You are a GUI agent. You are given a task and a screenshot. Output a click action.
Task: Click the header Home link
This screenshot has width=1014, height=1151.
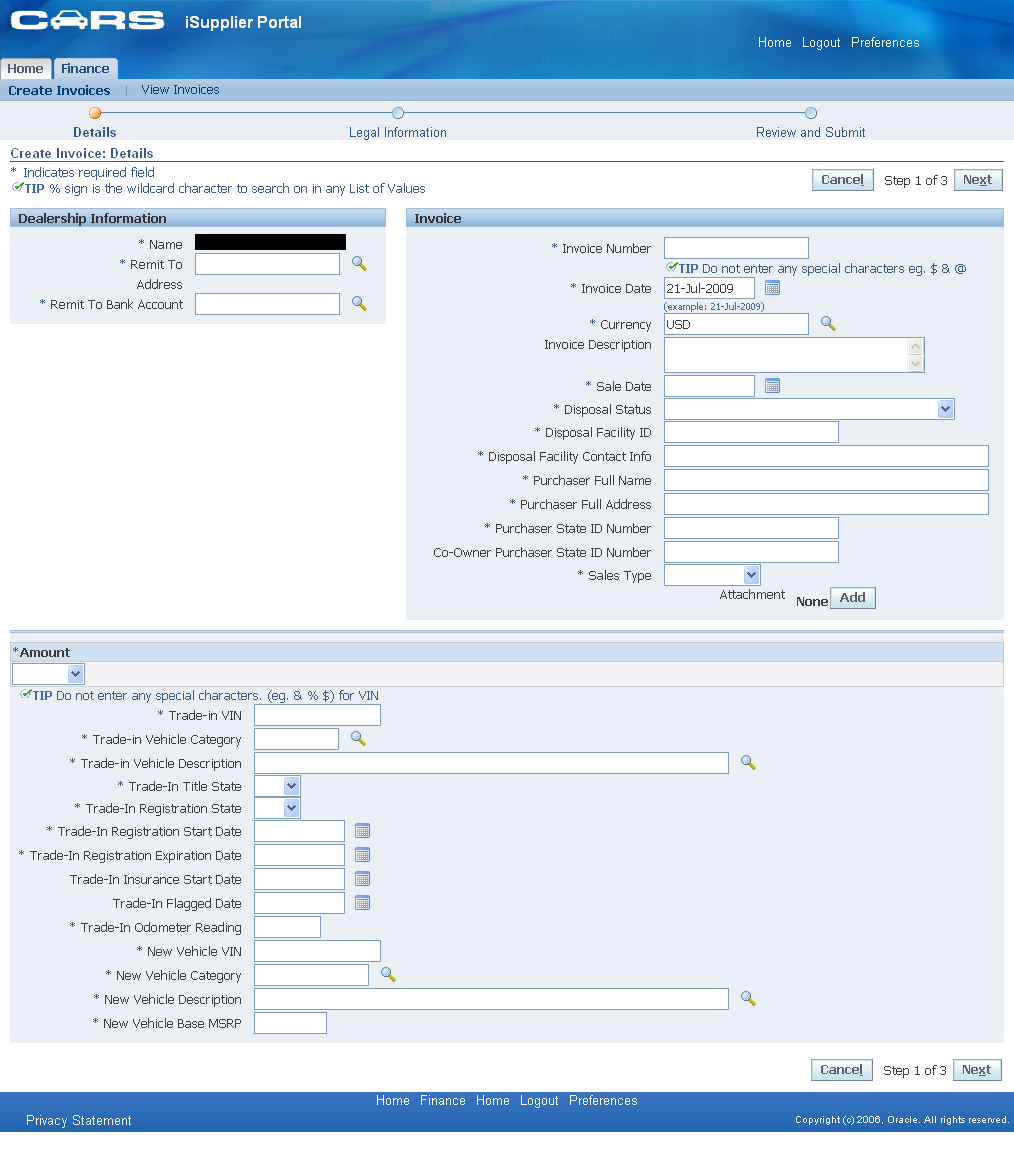[x=775, y=43]
